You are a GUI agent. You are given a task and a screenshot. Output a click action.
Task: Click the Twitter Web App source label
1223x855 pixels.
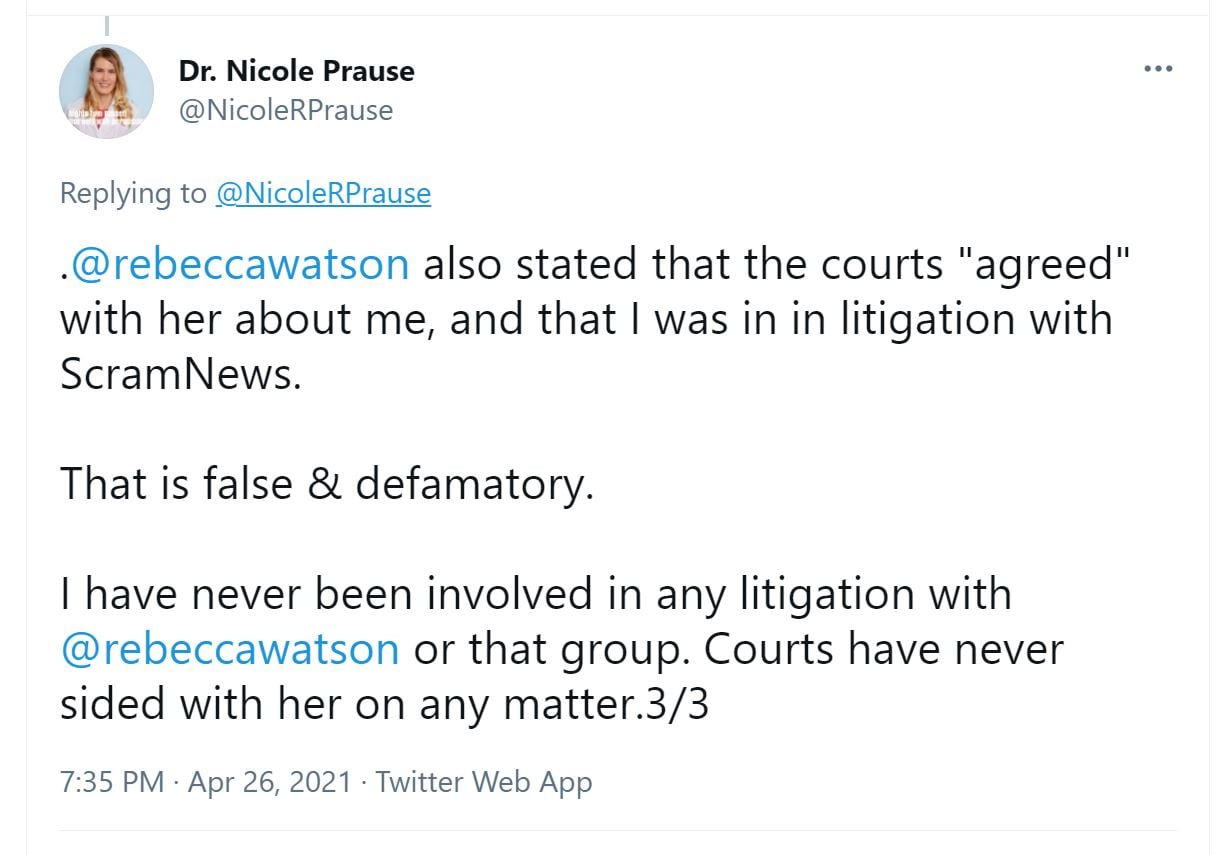click(x=484, y=782)
